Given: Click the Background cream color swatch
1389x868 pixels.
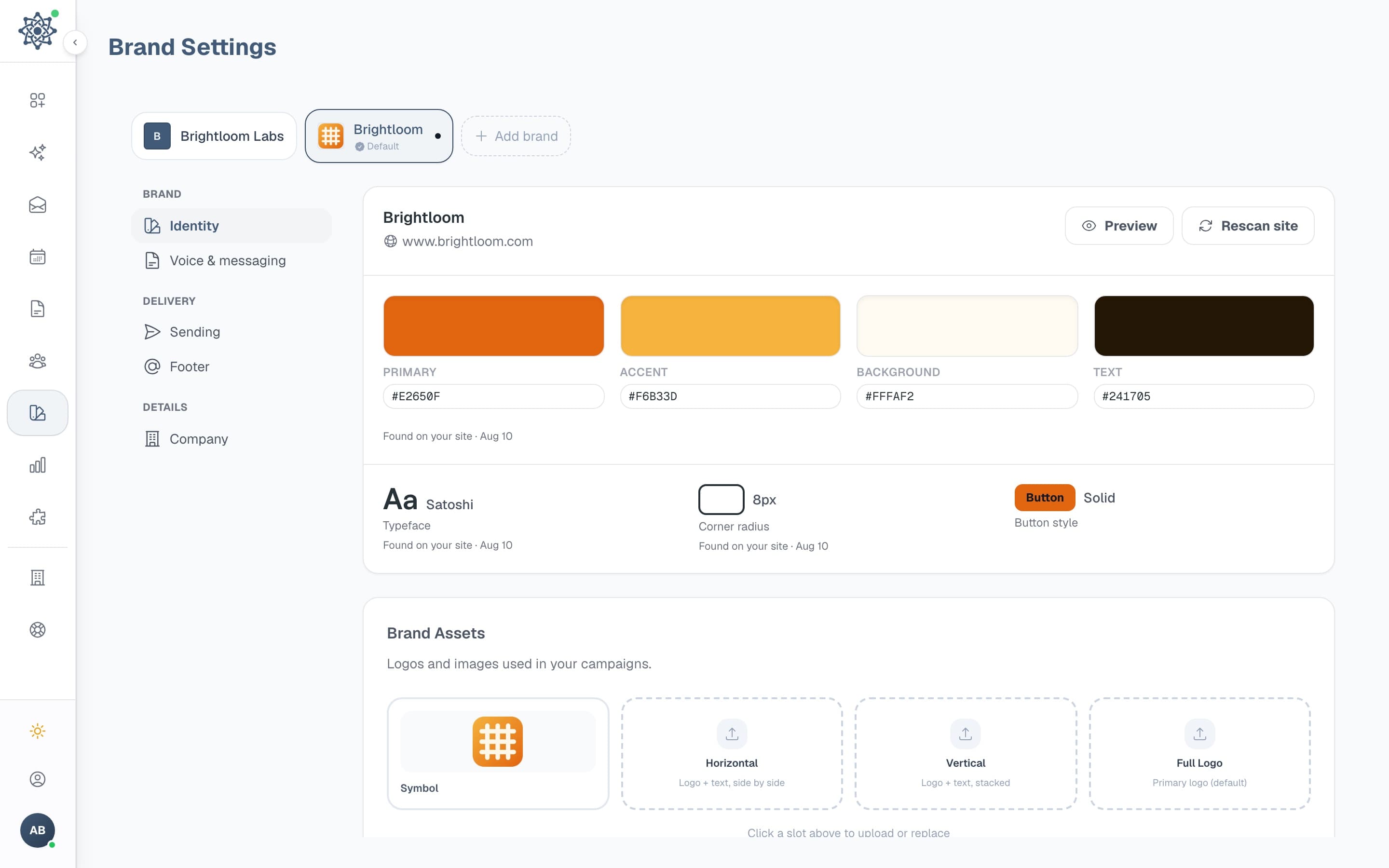Looking at the screenshot, I should click(x=967, y=326).
